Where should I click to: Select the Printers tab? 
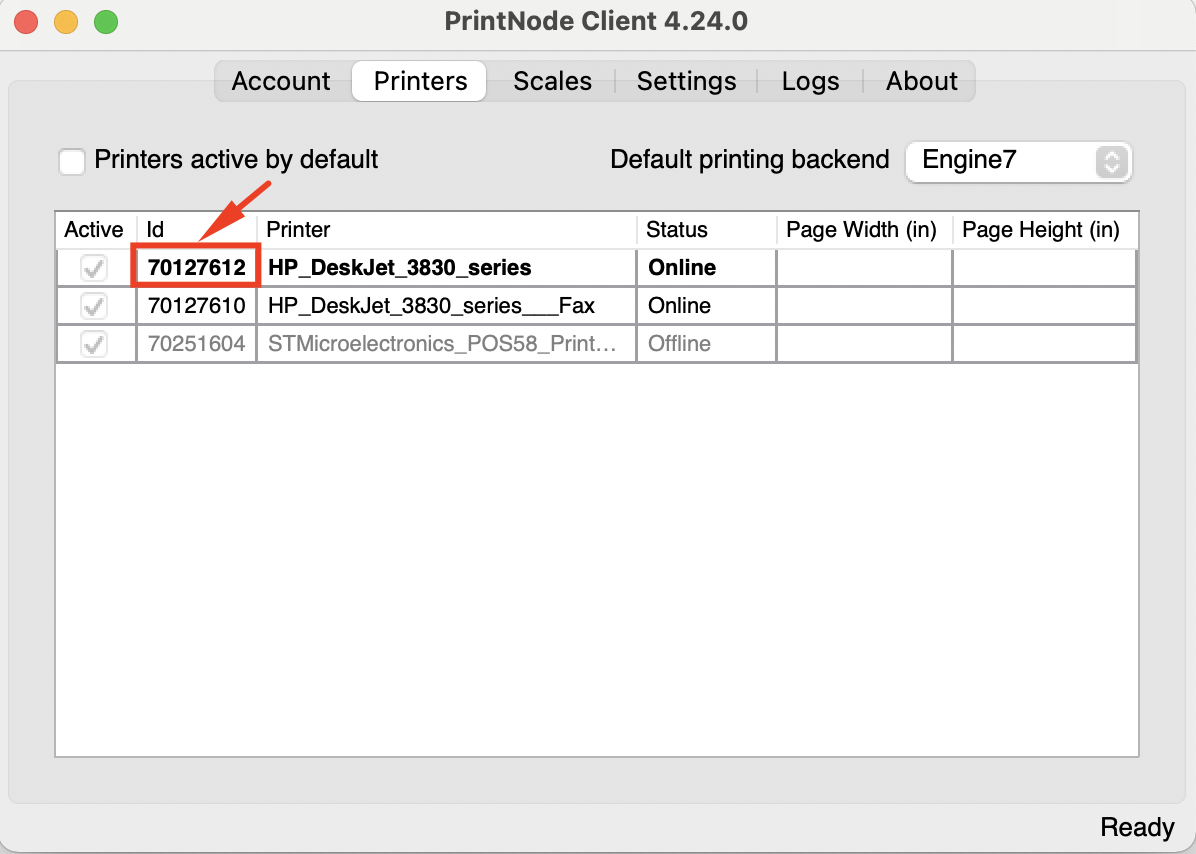coord(420,81)
